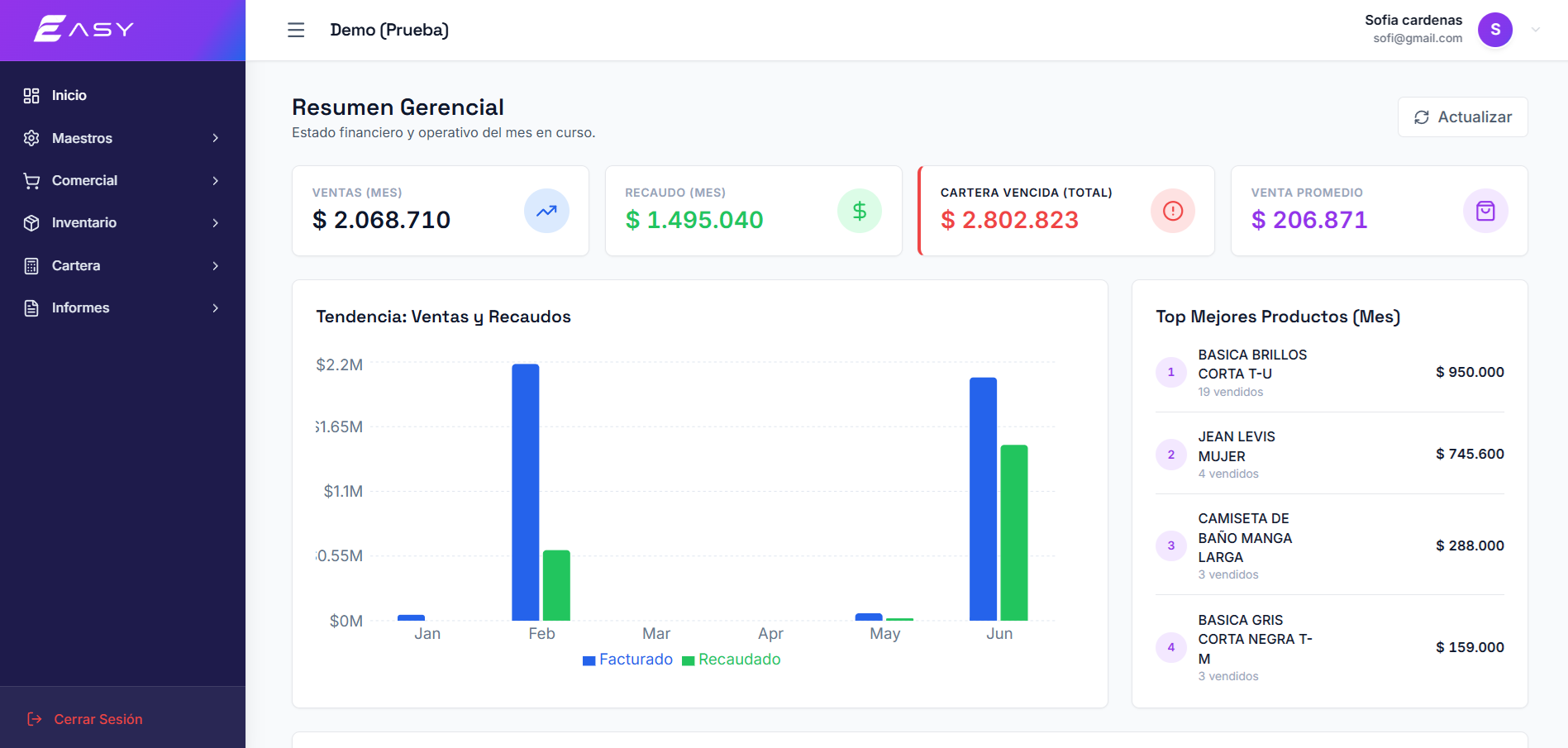Click the small blue Jan bar
Viewport: 1568px width, 748px height.
411,617
